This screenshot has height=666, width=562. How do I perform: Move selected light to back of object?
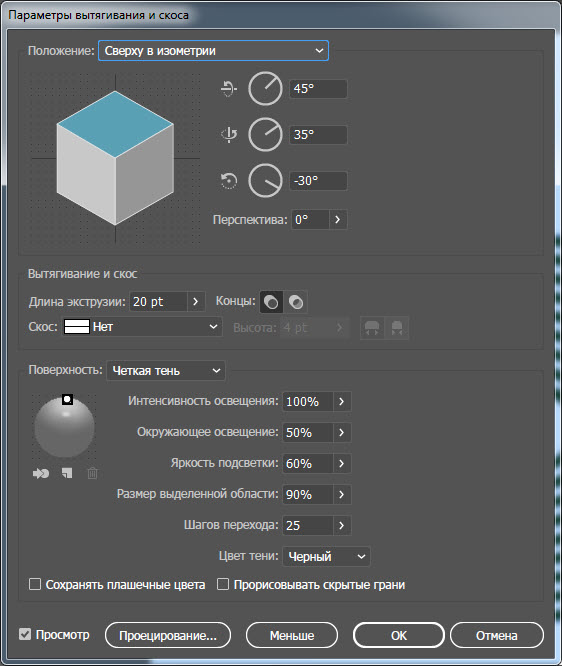pos(41,473)
